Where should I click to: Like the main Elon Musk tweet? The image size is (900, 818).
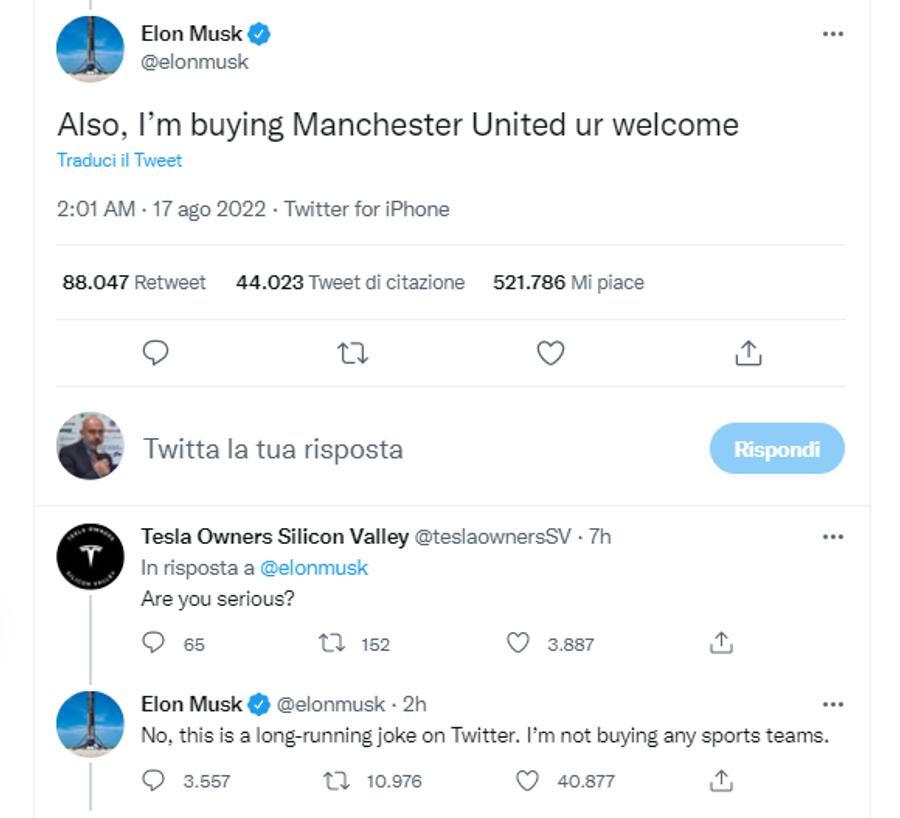click(x=550, y=352)
